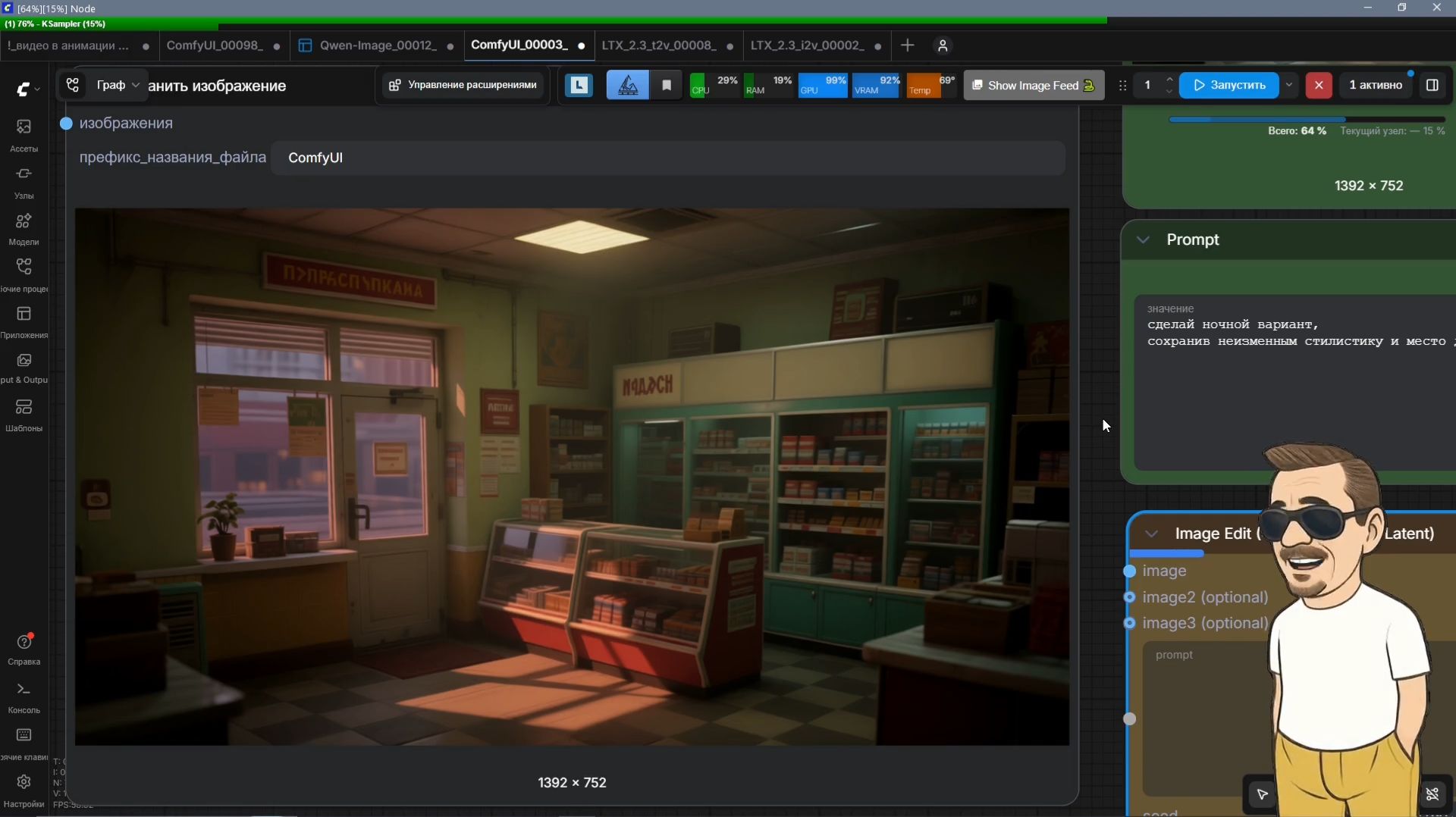Click the префикс_названия_файла input field
Image resolution: width=1456 pixels, height=817 pixels.
668,158
